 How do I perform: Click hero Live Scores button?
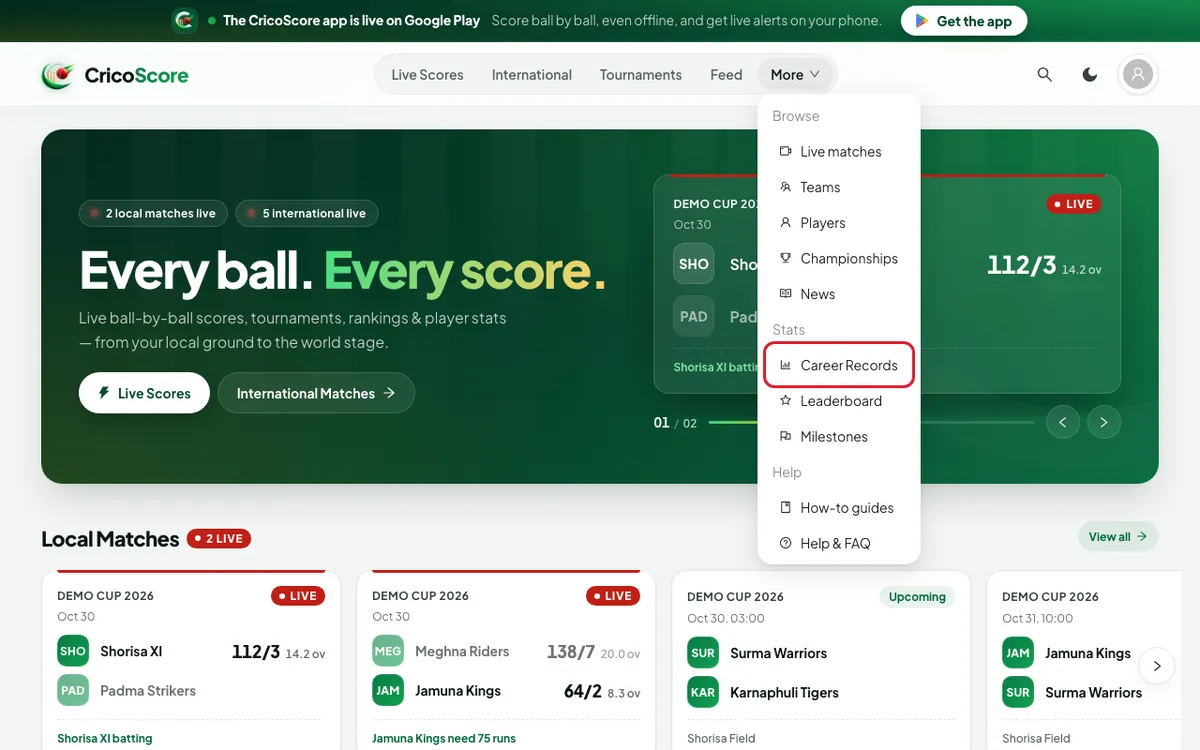click(x=144, y=393)
